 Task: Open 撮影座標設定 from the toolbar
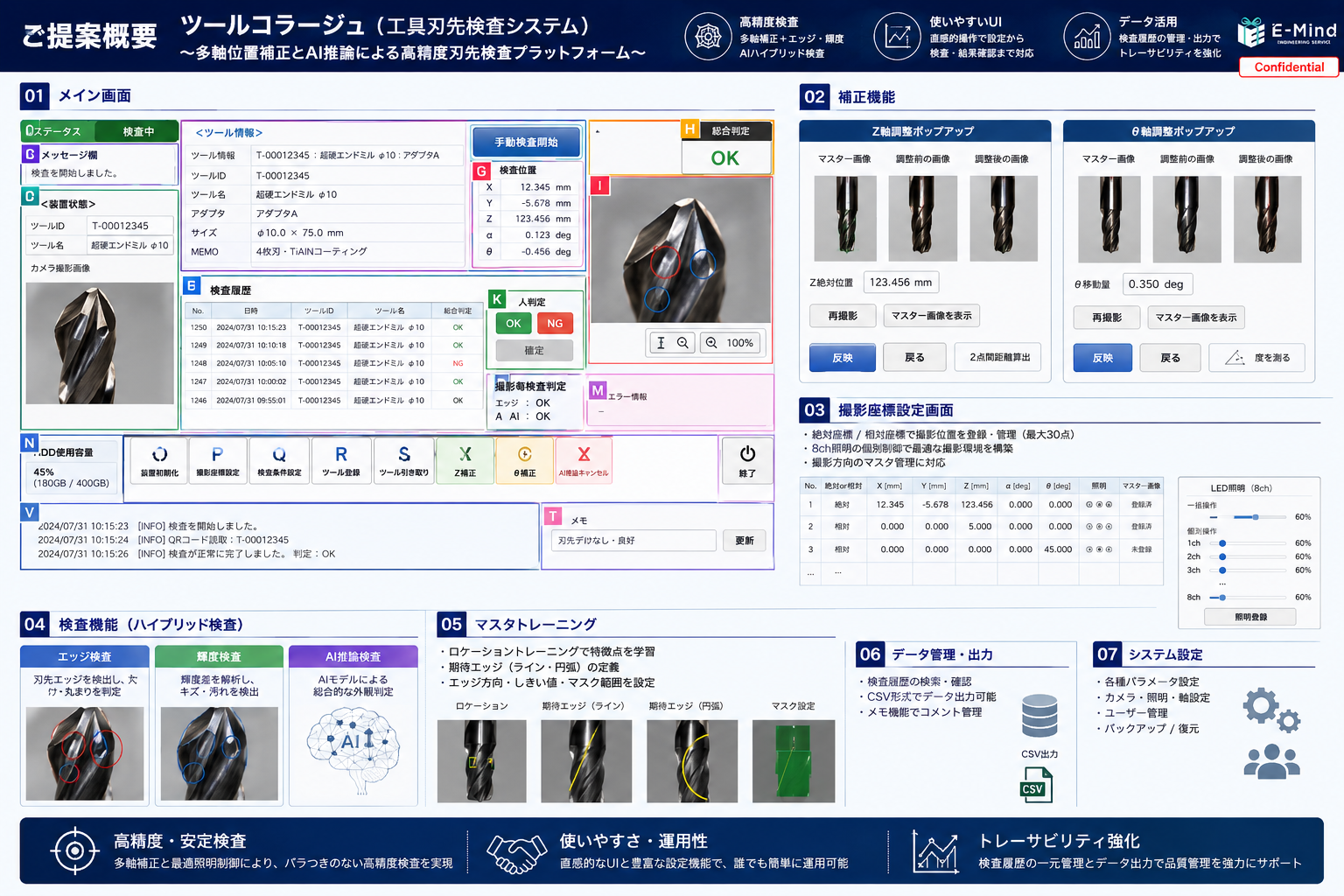pyautogui.click(x=218, y=459)
